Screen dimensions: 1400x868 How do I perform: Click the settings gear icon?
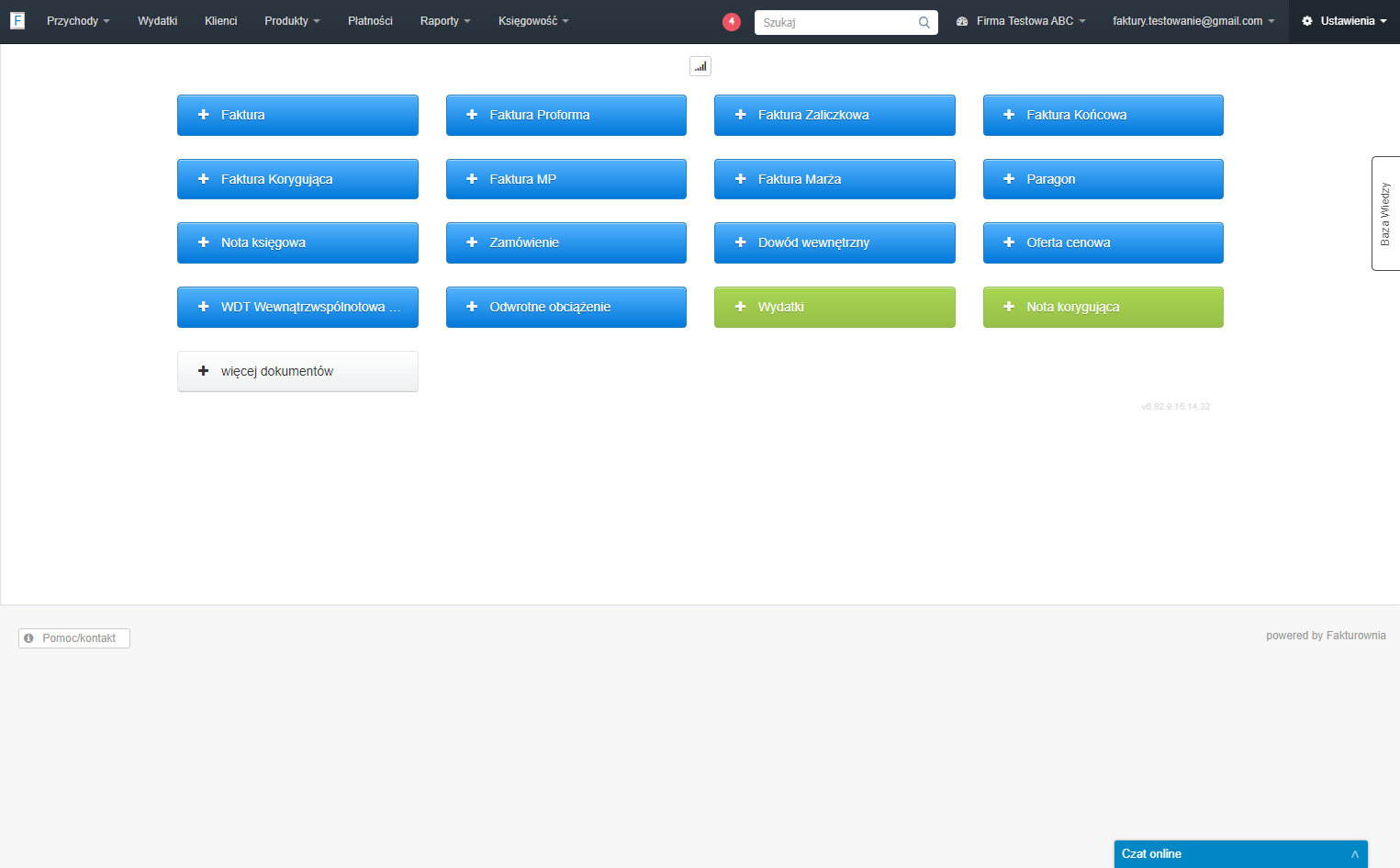[x=1307, y=21]
